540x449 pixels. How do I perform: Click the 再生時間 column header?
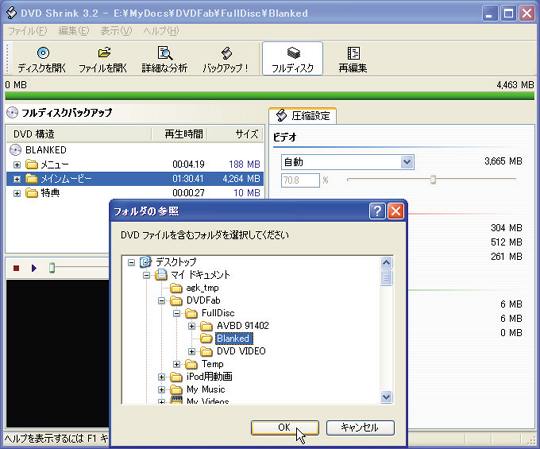[x=179, y=134]
